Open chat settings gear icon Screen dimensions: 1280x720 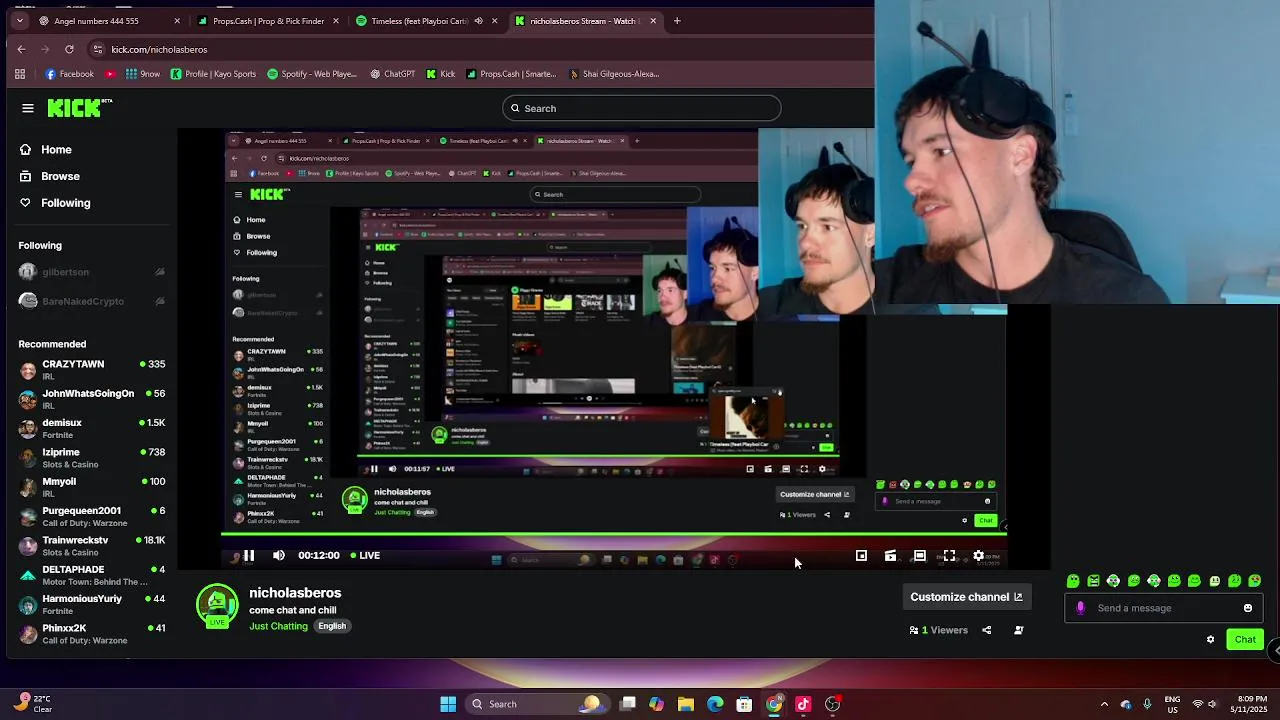[1210, 640]
